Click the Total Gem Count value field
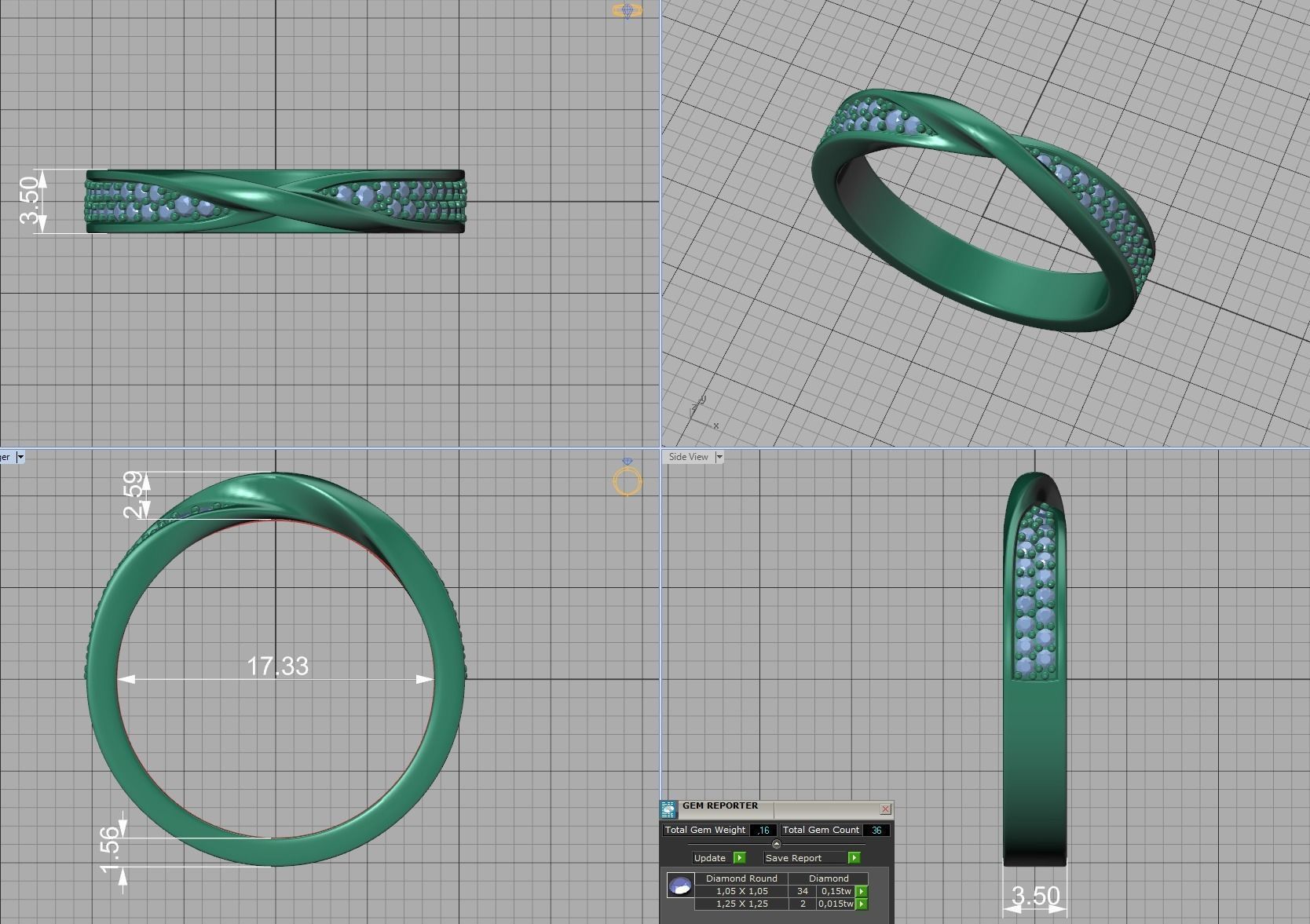This screenshot has height=924, width=1310. tap(876, 830)
